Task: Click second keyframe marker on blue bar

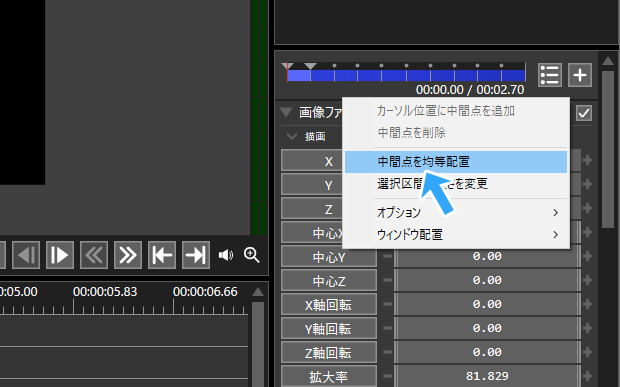Action: pyautogui.click(x=310, y=66)
